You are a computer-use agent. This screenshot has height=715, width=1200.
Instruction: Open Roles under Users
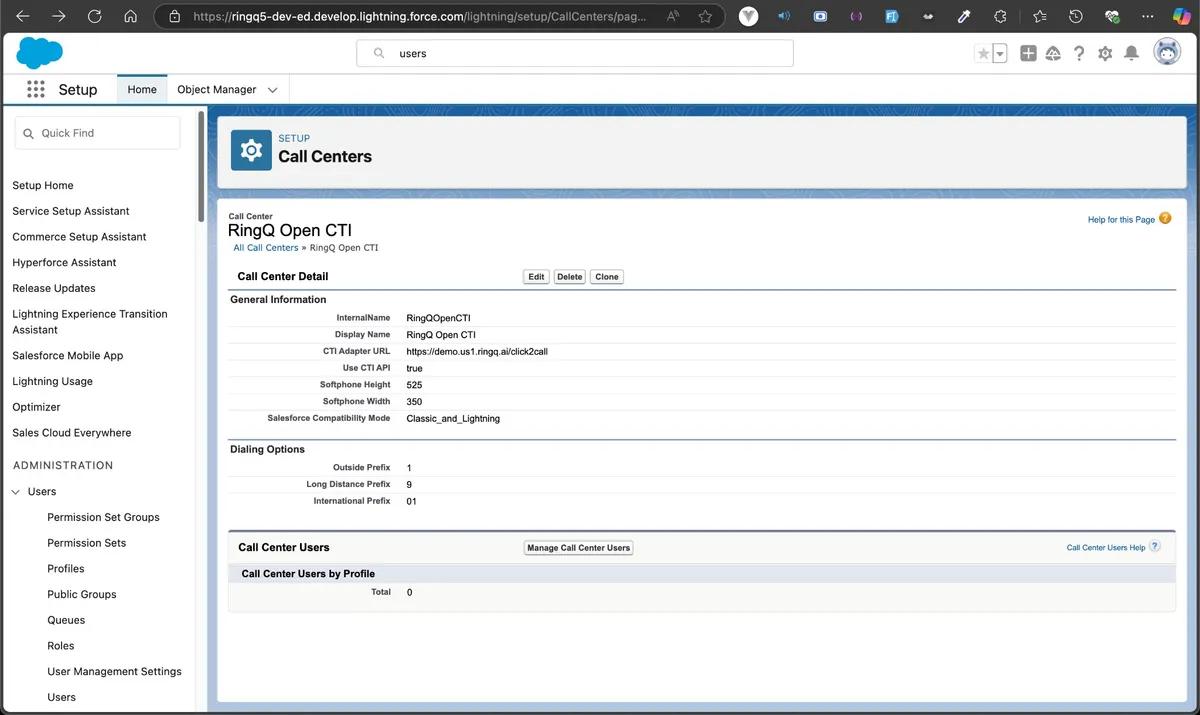[x=61, y=646]
